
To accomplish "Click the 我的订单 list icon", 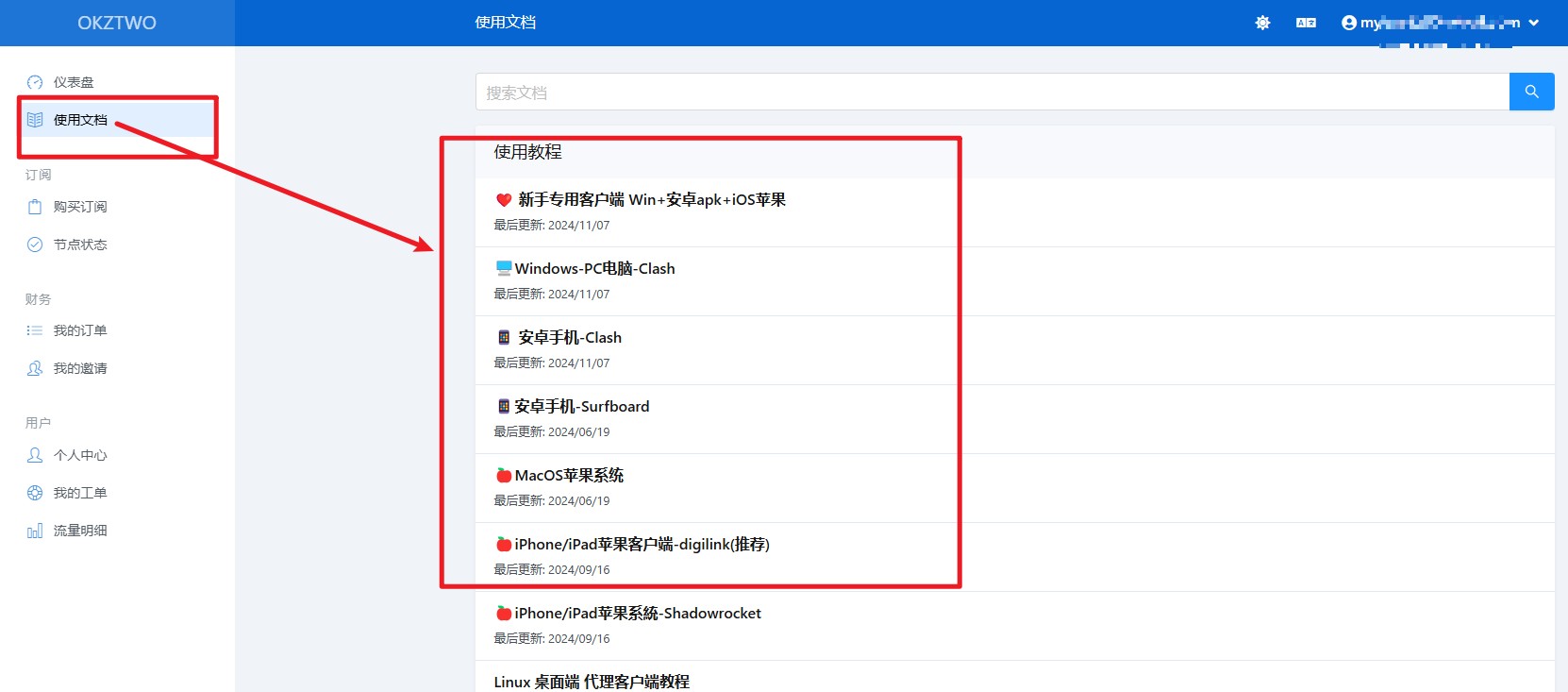I will point(35,330).
